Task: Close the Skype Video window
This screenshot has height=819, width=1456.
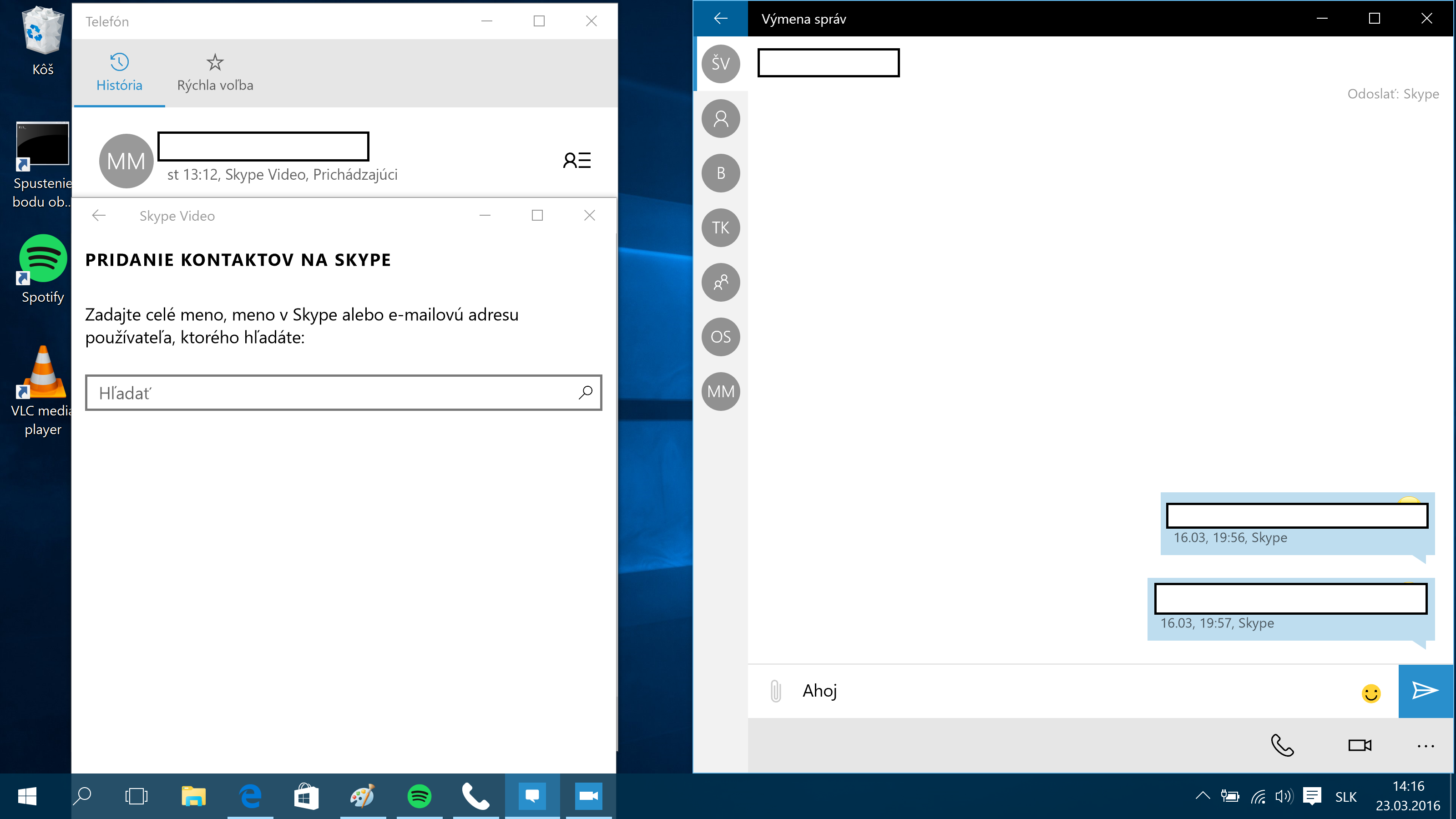Action: click(x=590, y=215)
